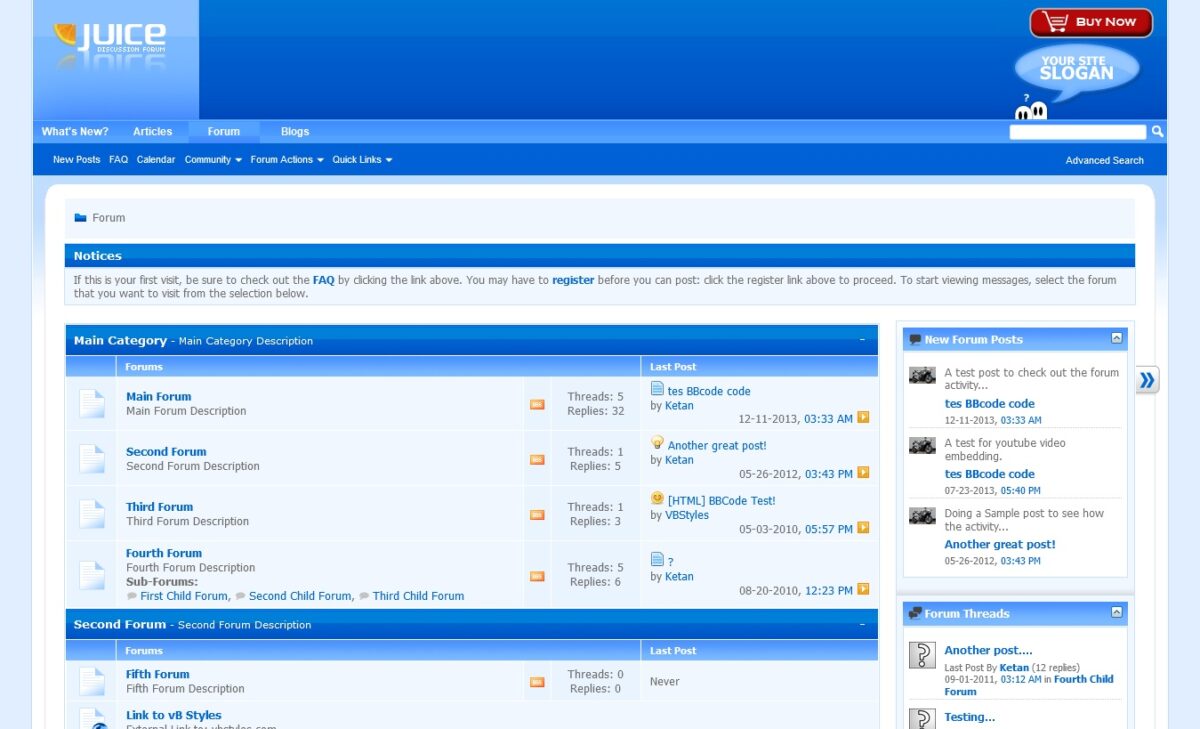Toggle the New Forum Posts panel collapsed
The height and width of the screenshot is (729, 1200).
pos(1115,338)
